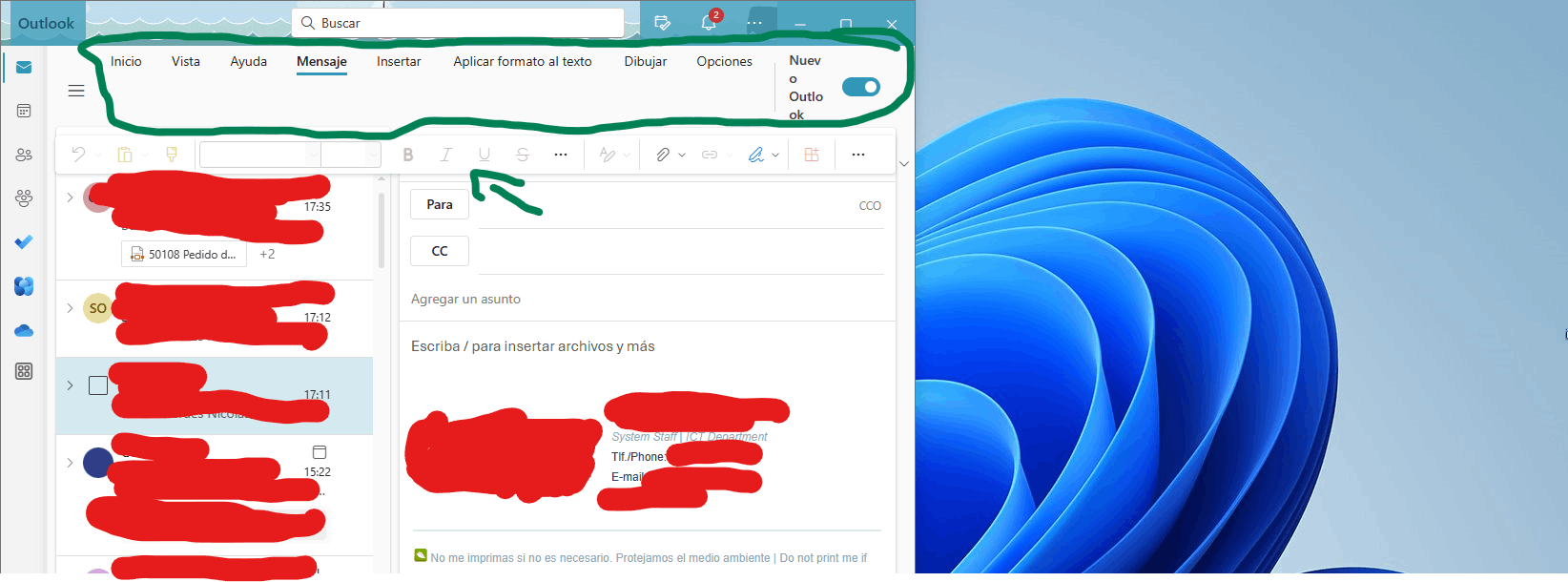
Task: Click the Signature pen icon
Action: (756, 155)
